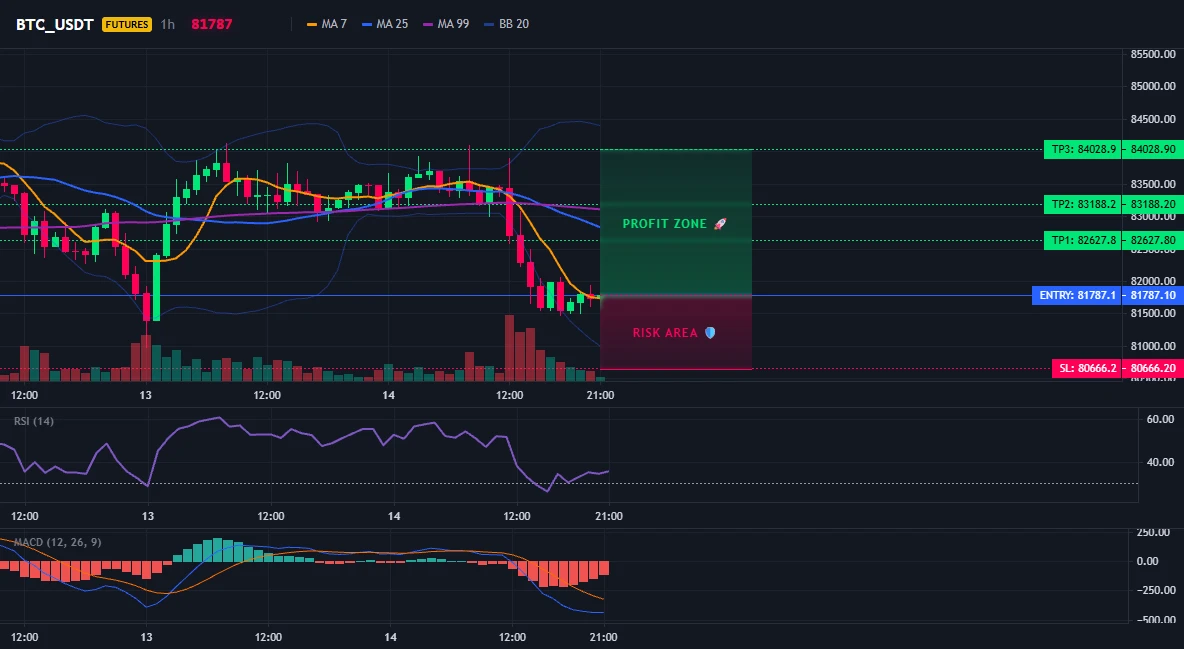Click the RISK AREA label
The width and height of the screenshot is (1184, 649).
(665, 332)
